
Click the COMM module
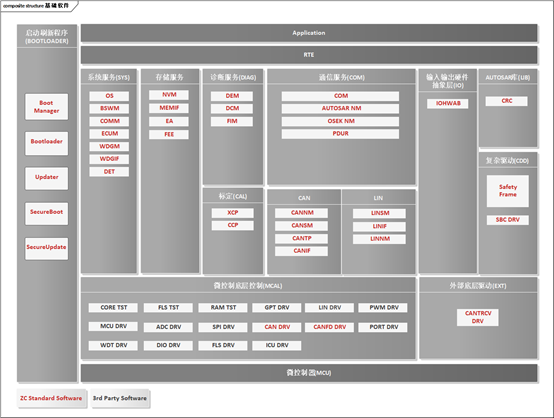coord(109,121)
